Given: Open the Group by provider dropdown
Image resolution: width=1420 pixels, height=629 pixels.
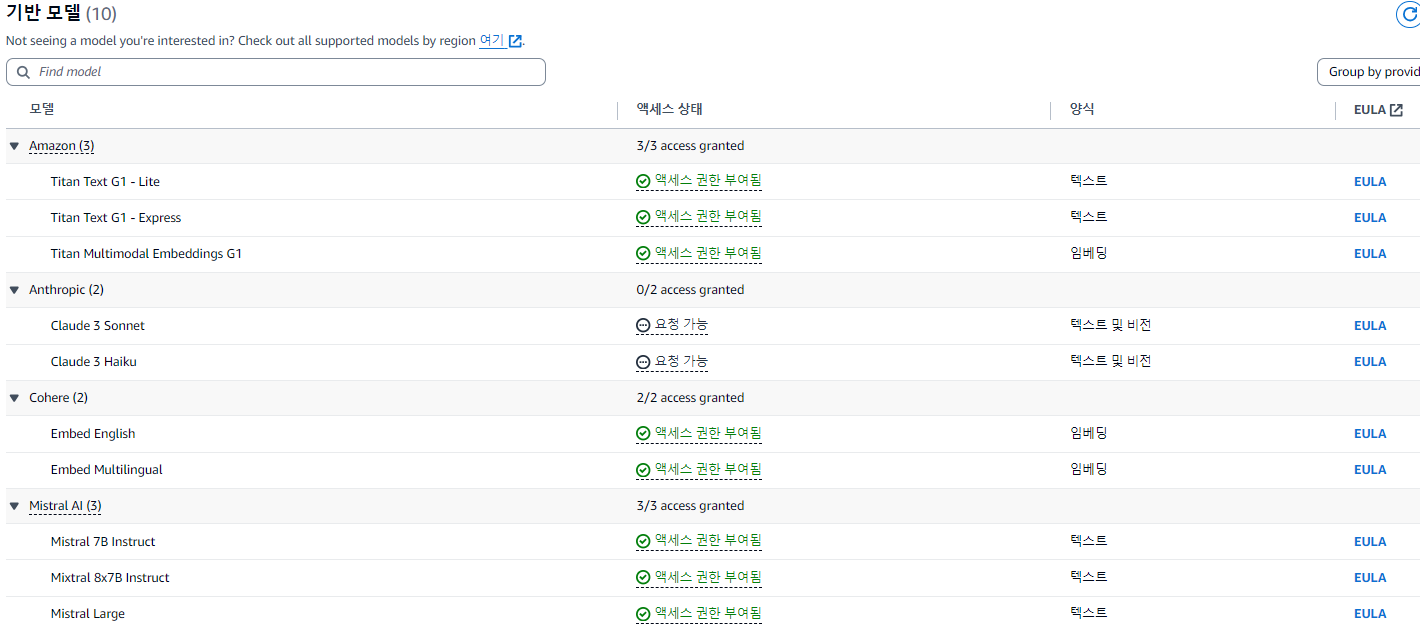Looking at the screenshot, I should 1368,72.
